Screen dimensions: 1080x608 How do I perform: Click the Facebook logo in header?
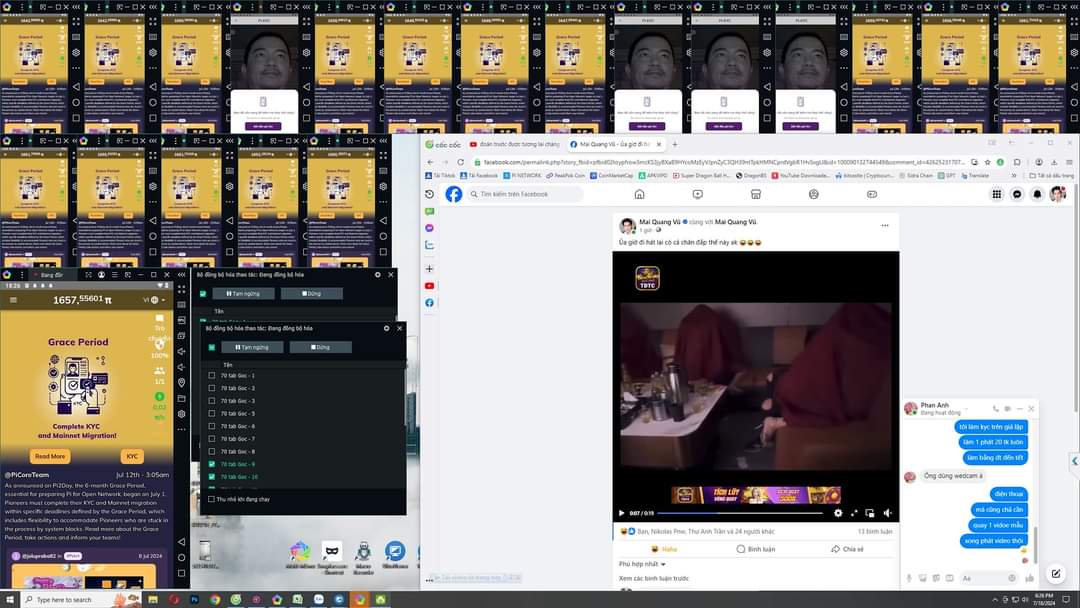(453, 194)
